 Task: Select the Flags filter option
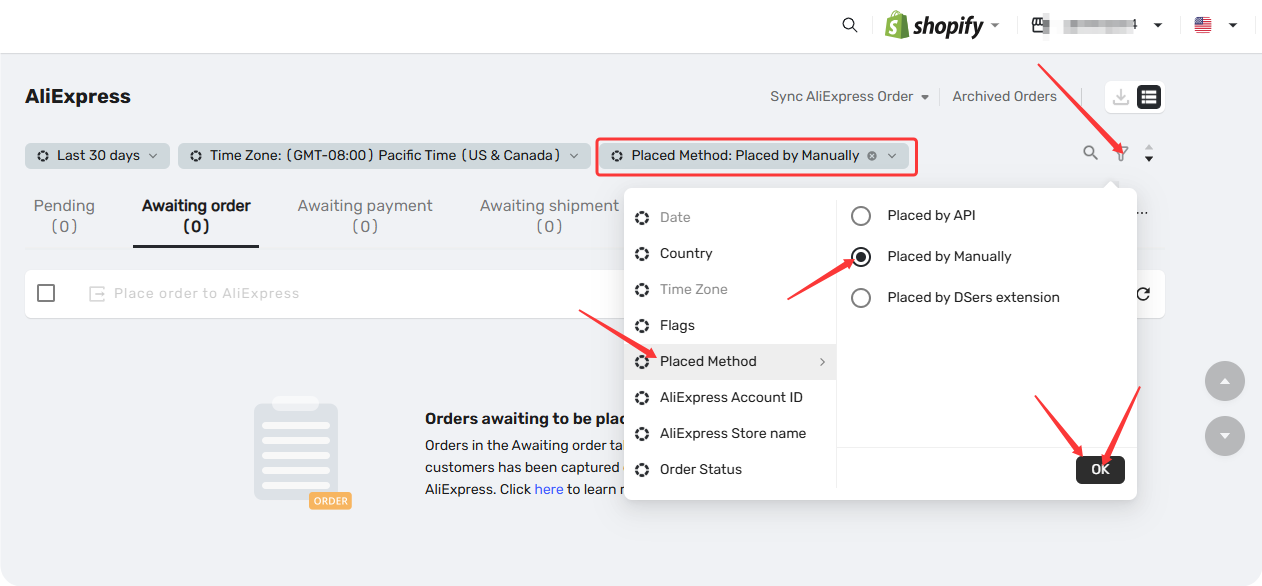730,325
